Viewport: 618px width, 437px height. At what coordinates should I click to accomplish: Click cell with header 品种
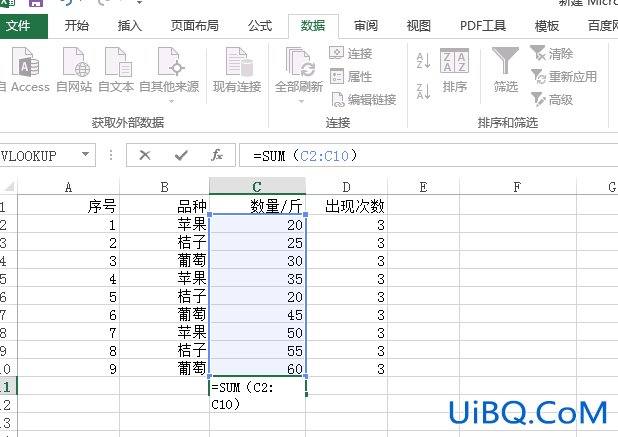[165, 206]
